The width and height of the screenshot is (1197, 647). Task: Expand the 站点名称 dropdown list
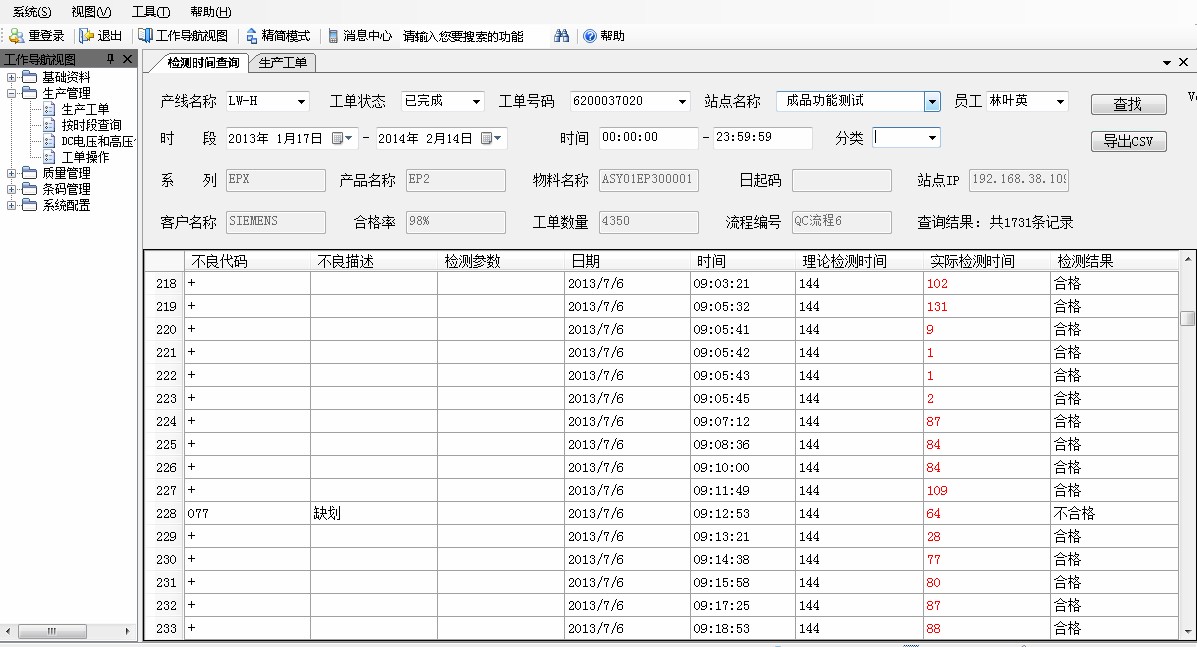pos(932,101)
